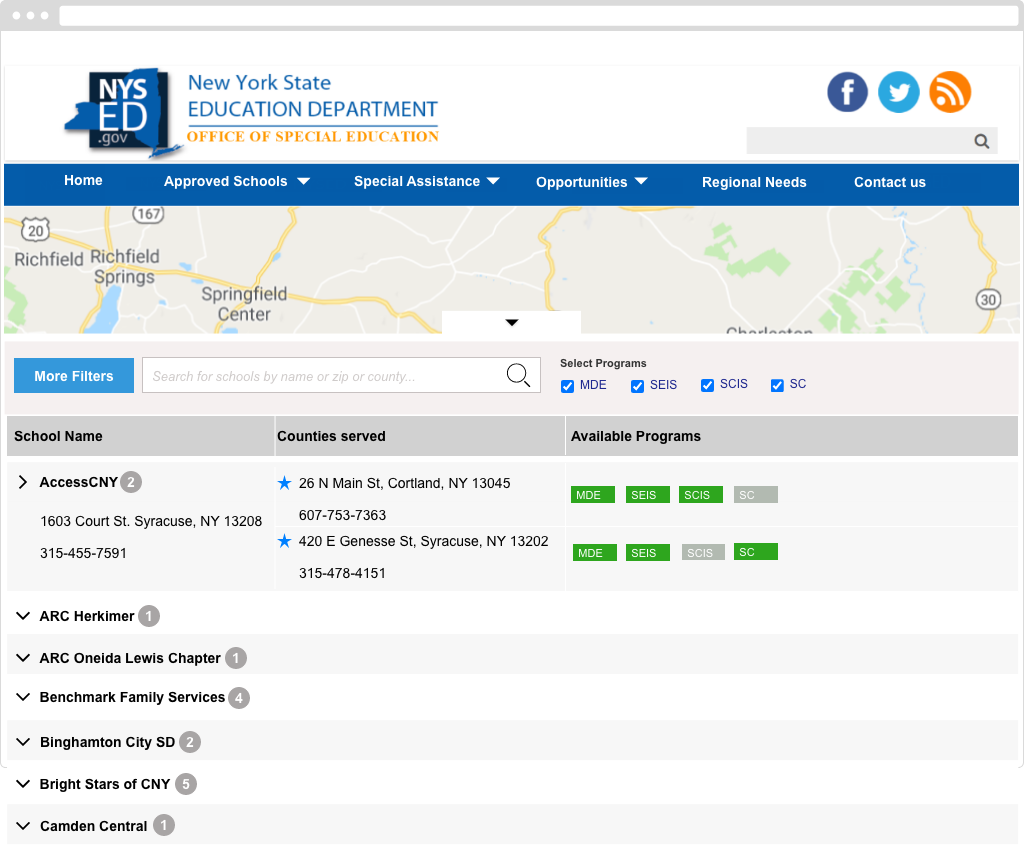Click the star beside 420 E Genesse St
Viewport: 1024px width, 845px height.
coord(284,541)
